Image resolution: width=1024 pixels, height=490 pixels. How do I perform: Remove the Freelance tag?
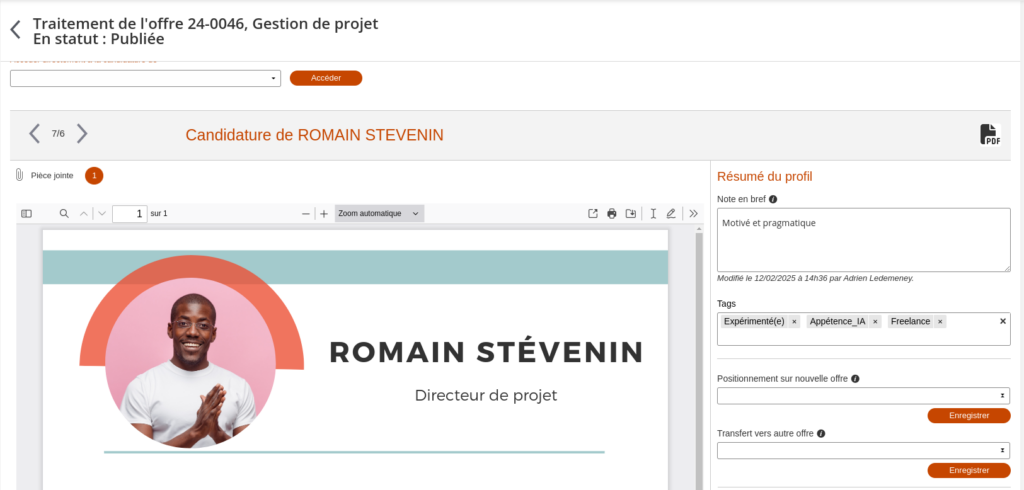[x=940, y=321]
